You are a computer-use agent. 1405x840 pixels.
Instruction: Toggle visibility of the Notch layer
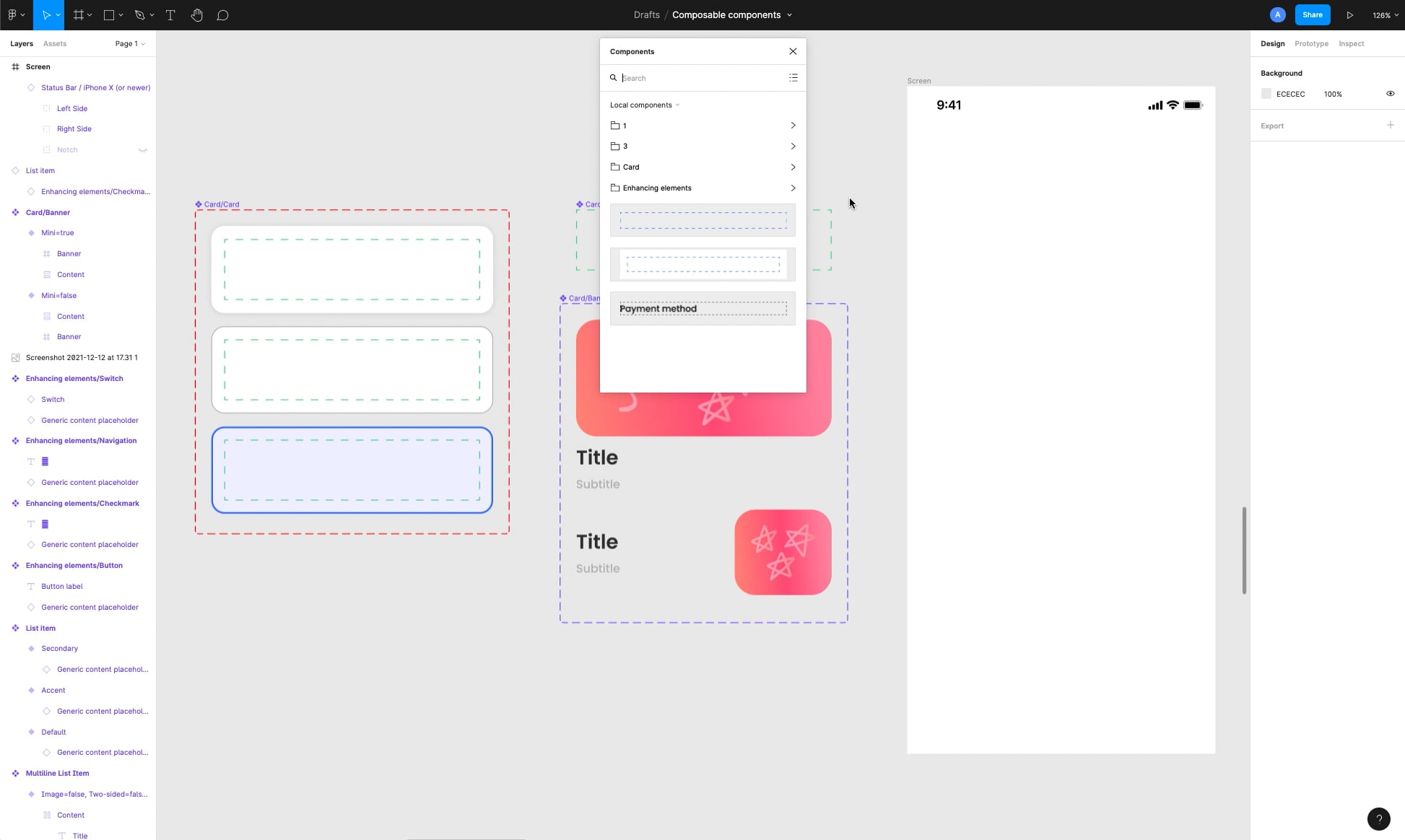[143, 150]
